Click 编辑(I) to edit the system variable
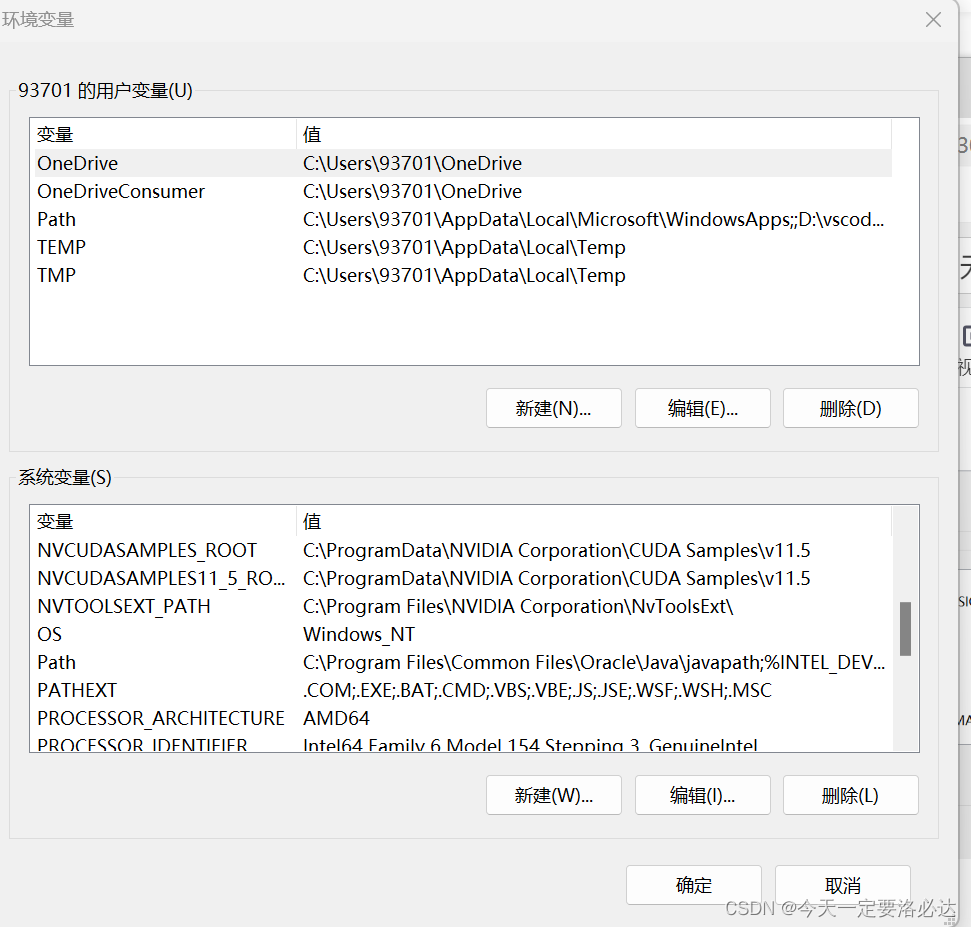Screen dimensions: 971x927 click(702, 795)
